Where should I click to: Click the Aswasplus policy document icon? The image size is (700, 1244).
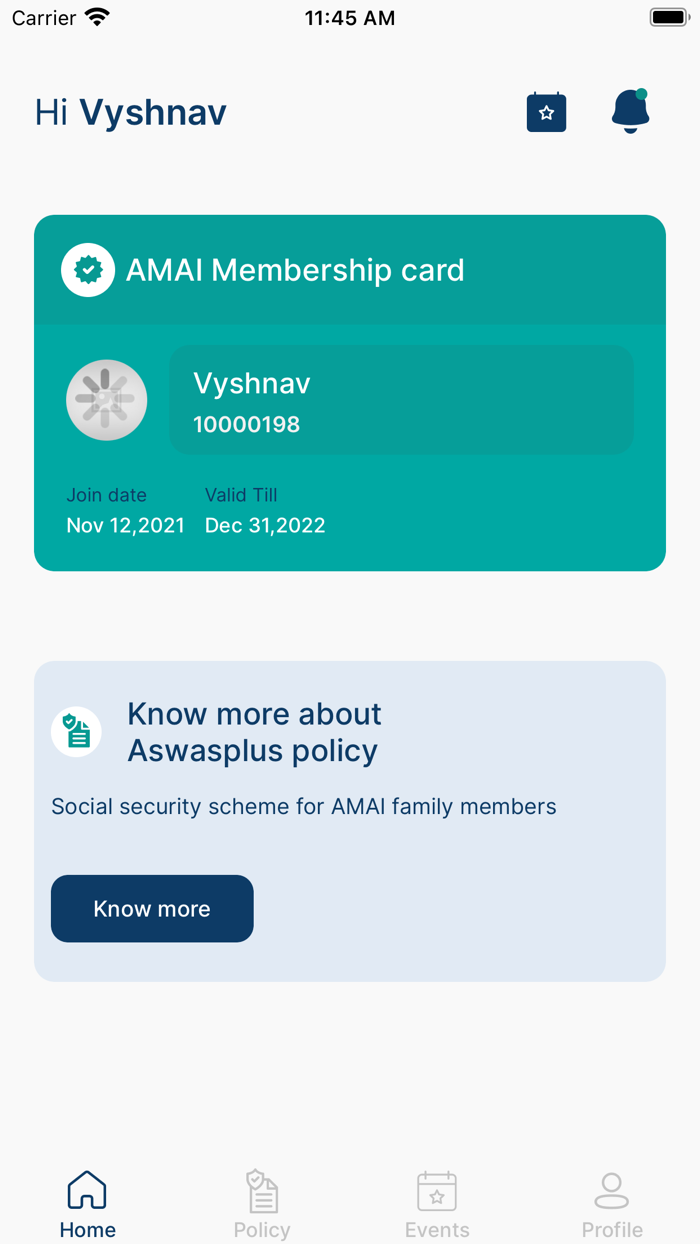77,732
